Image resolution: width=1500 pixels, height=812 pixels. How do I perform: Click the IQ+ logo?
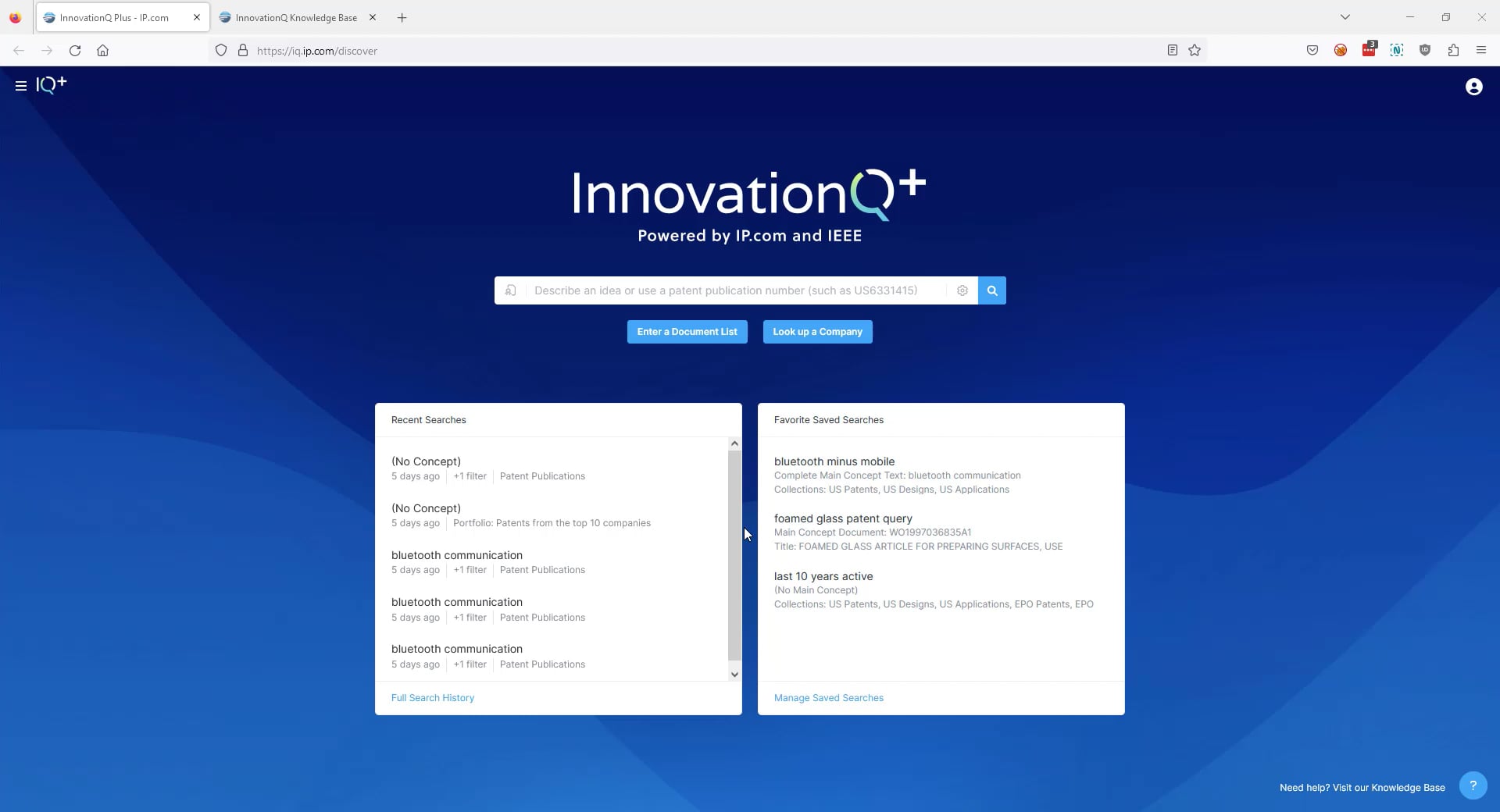[x=50, y=85]
